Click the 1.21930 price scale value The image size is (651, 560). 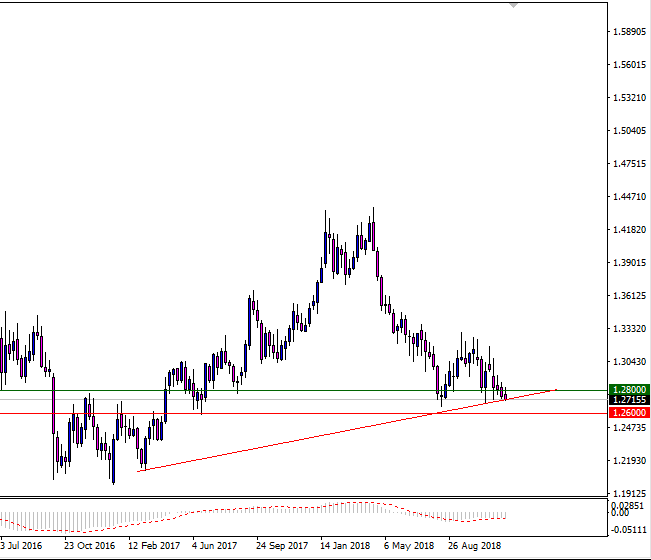630,461
